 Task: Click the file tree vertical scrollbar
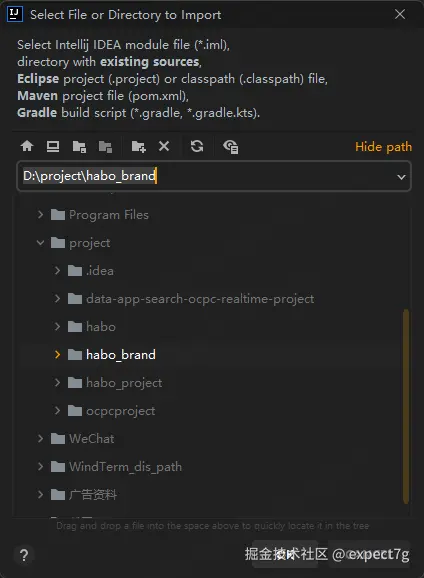point(406,407)
